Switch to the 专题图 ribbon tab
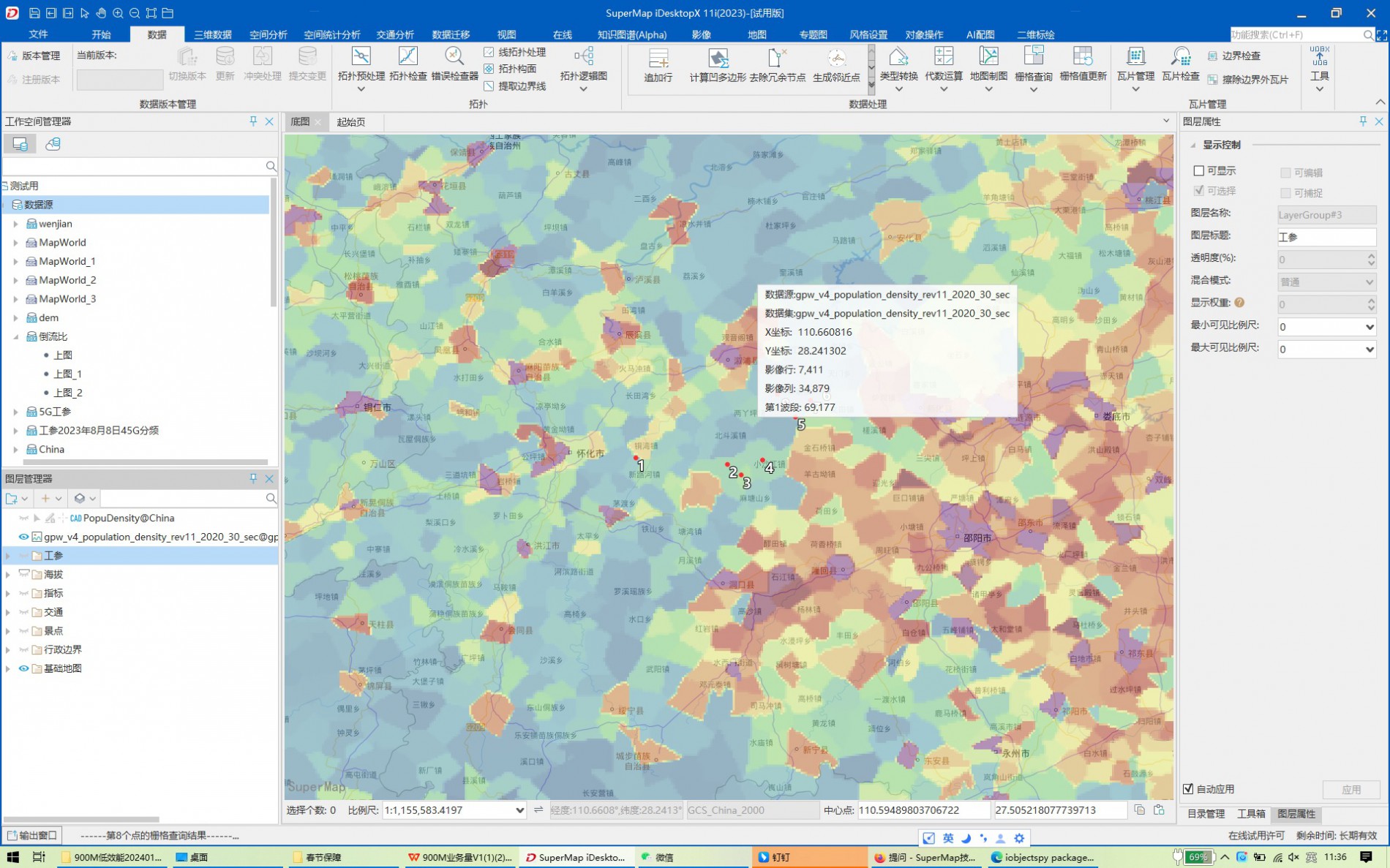The image size is (1390, 868). (813, 34)
